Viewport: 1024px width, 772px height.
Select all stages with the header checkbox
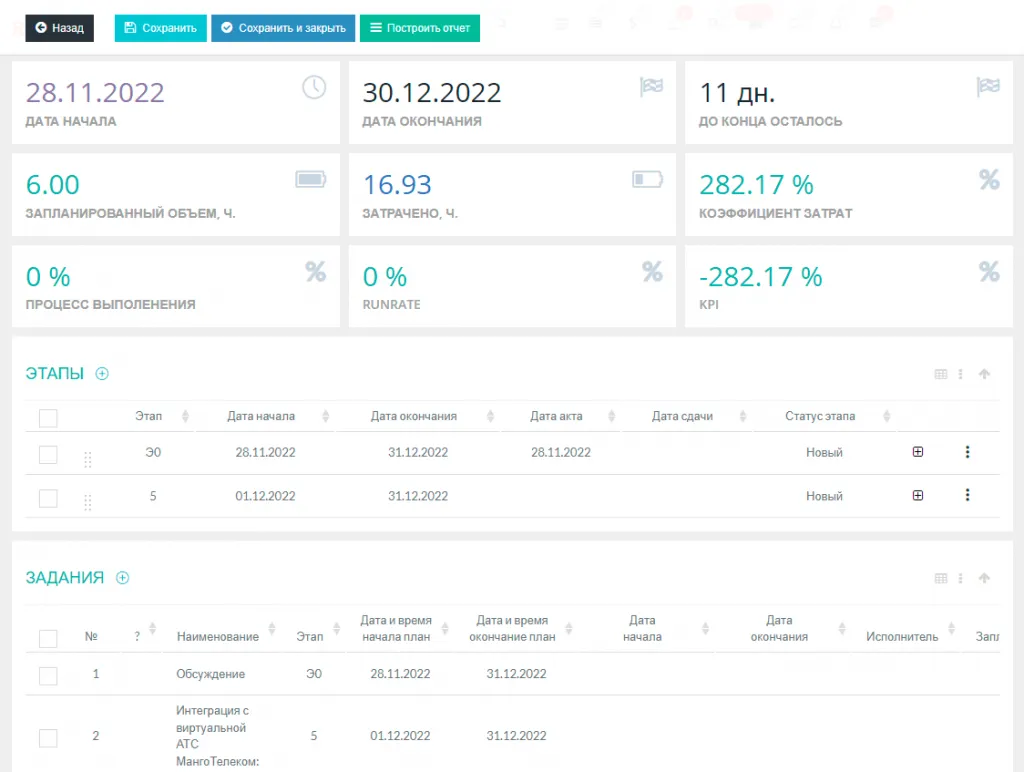pyautogui.click(x=48, y=418)
